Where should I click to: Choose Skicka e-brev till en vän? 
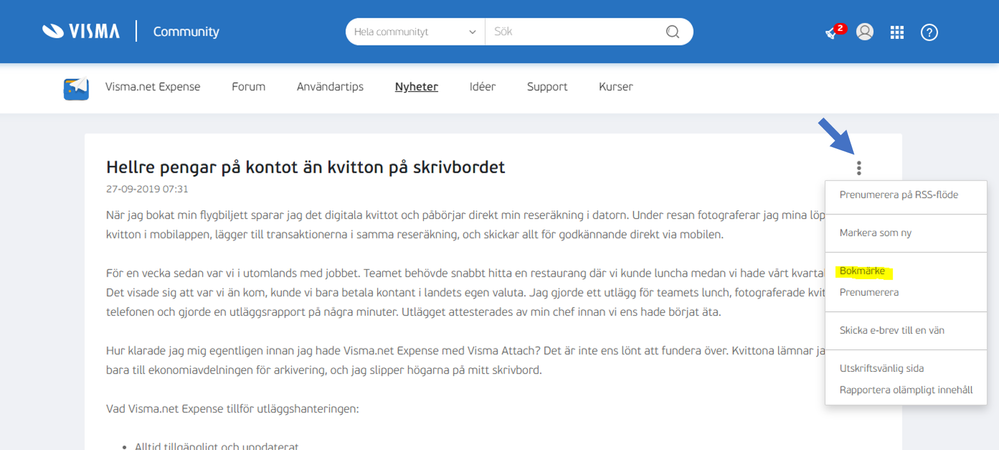point(892,330)
